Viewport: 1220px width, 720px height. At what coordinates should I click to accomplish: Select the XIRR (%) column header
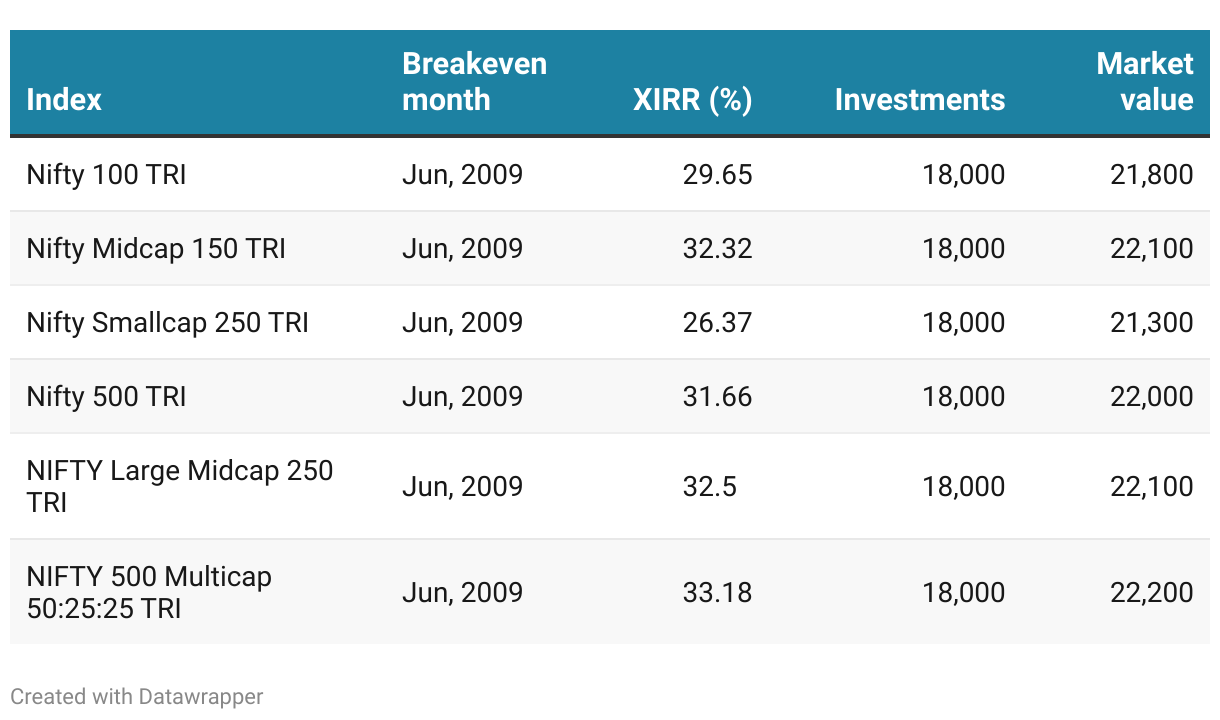point(692,100)
